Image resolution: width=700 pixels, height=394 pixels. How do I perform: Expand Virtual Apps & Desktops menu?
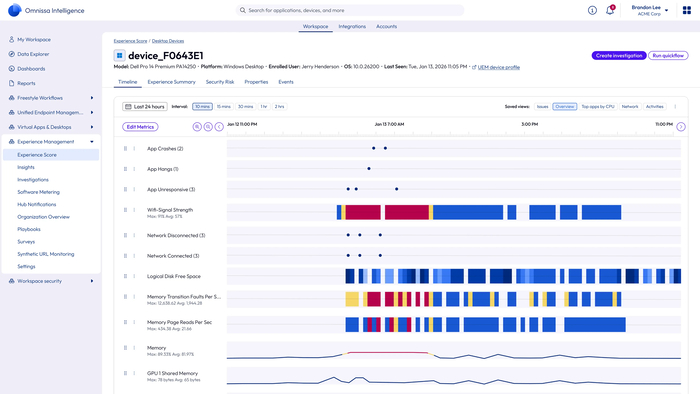tap(92, 127)
